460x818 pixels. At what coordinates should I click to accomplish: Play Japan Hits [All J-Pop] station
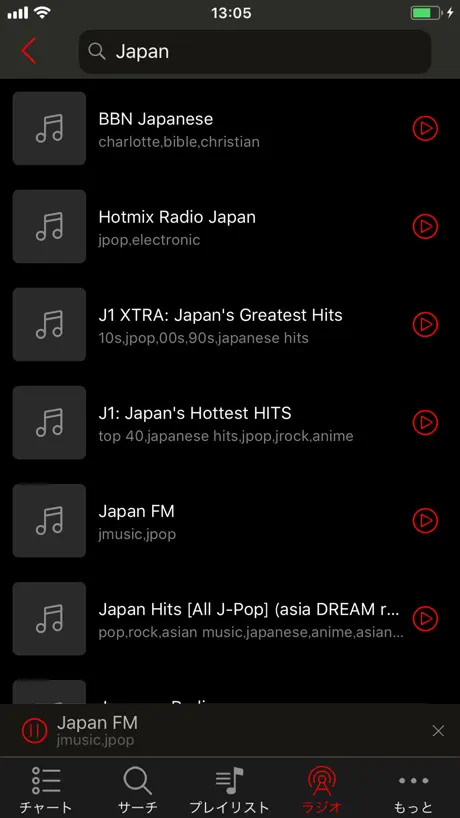pyautogui.click(x=425, y=618)
